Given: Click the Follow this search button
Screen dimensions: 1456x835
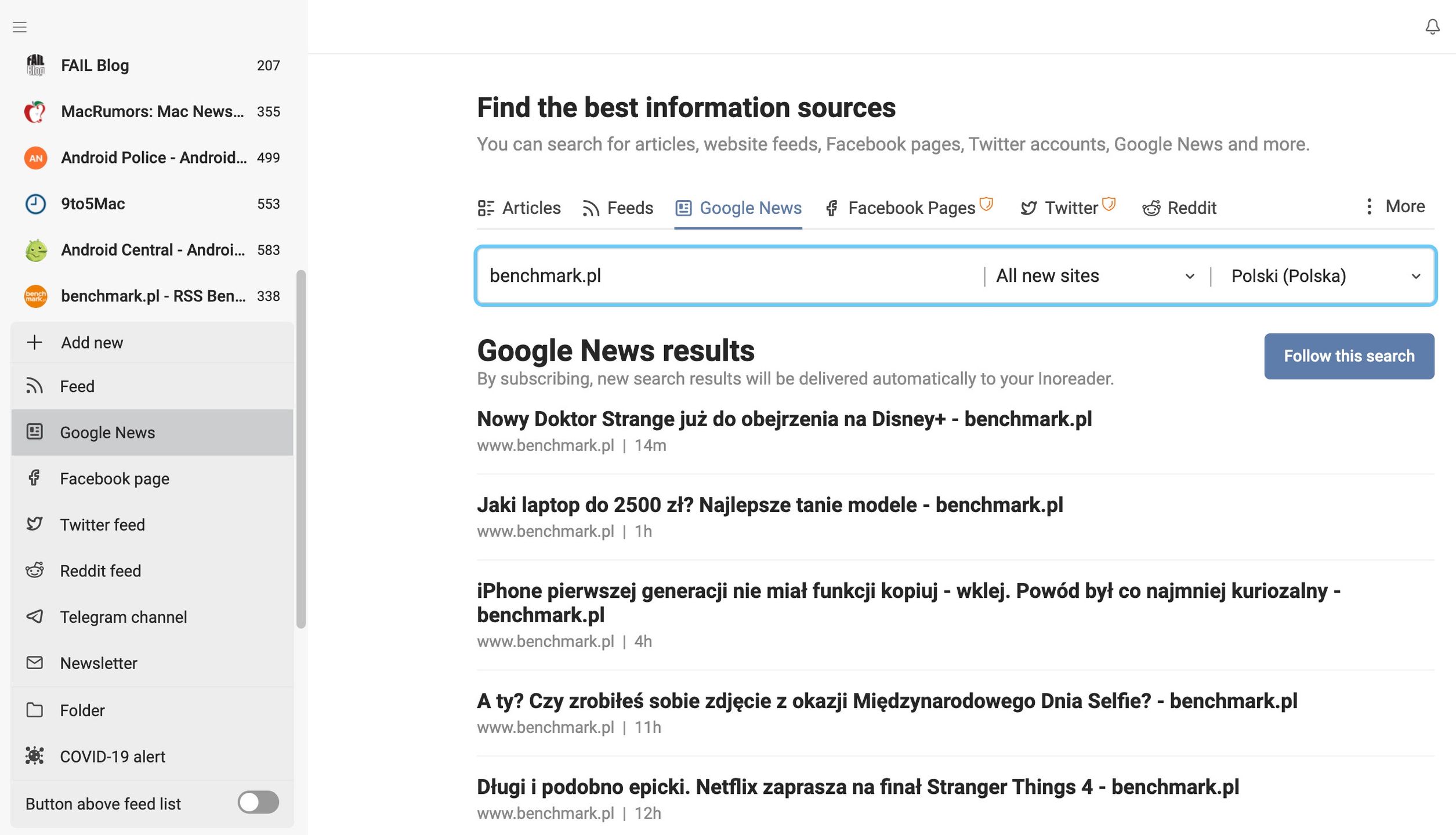Looking at the screenshot, I should tap(1349, 356).
